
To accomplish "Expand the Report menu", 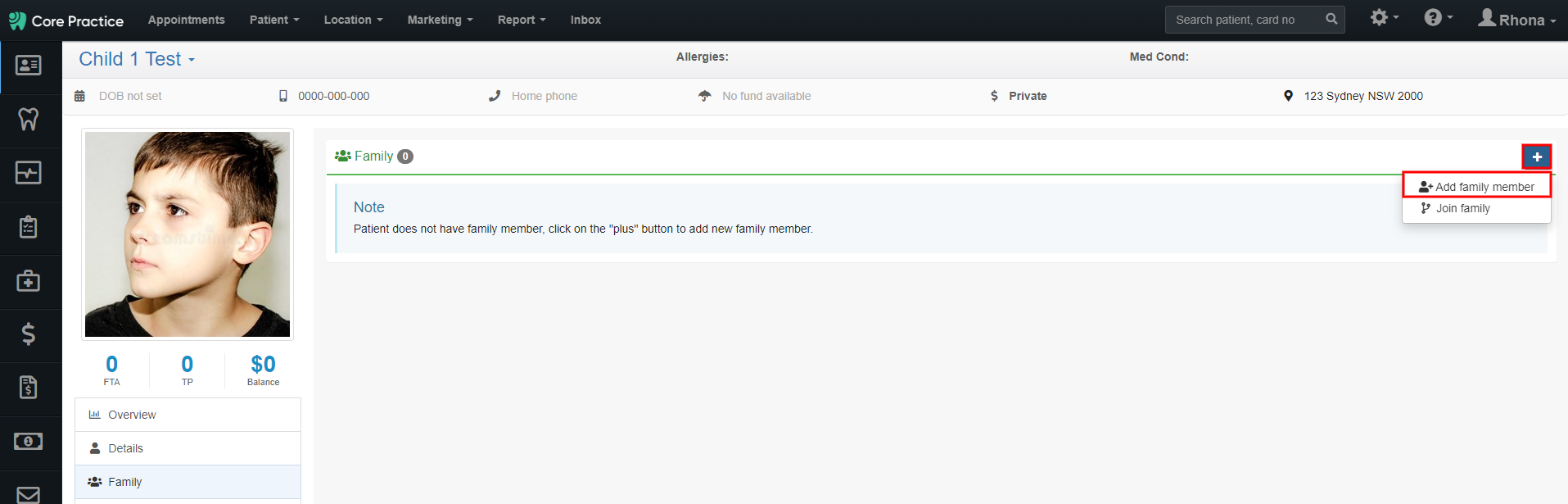I will pyautogui.click(x=522, y=20).
